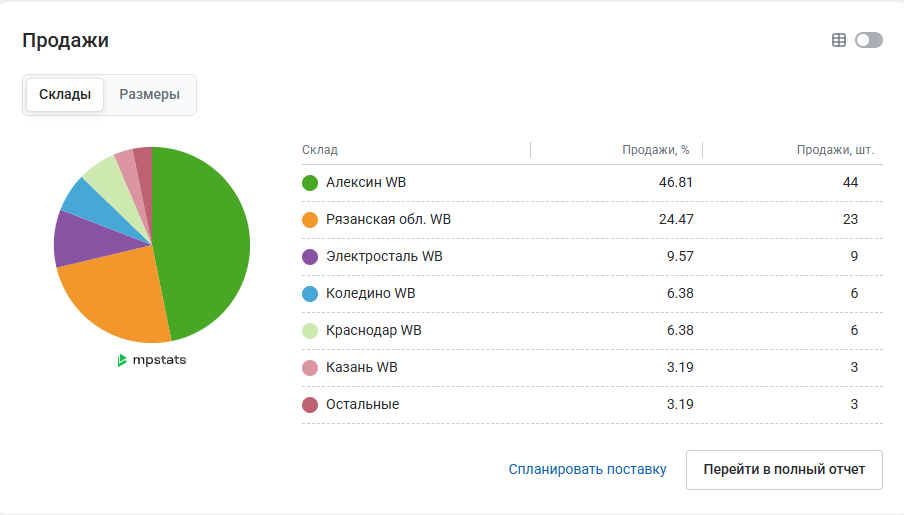Screen dimensions: 904x515
Task: Click the green Алексин WB legend dot
Action: pyautogui.click(x=310, y=183)
